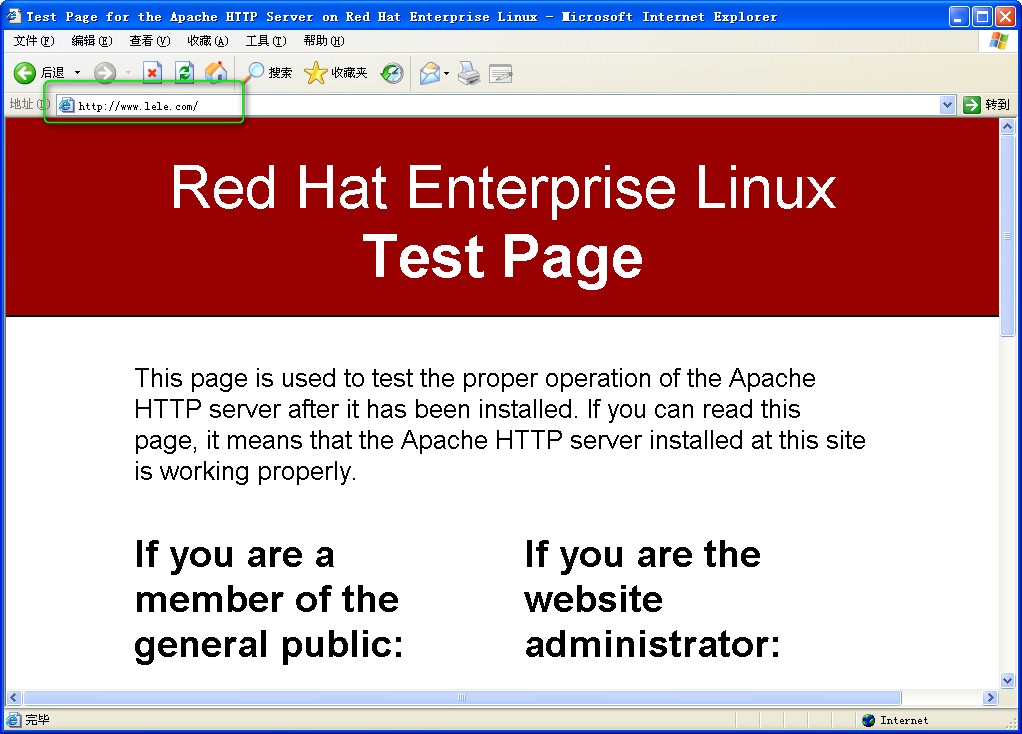
Task: Click 'If you are the website administrator:' heading
Action: pyautogui.click(x=652, y=599)
